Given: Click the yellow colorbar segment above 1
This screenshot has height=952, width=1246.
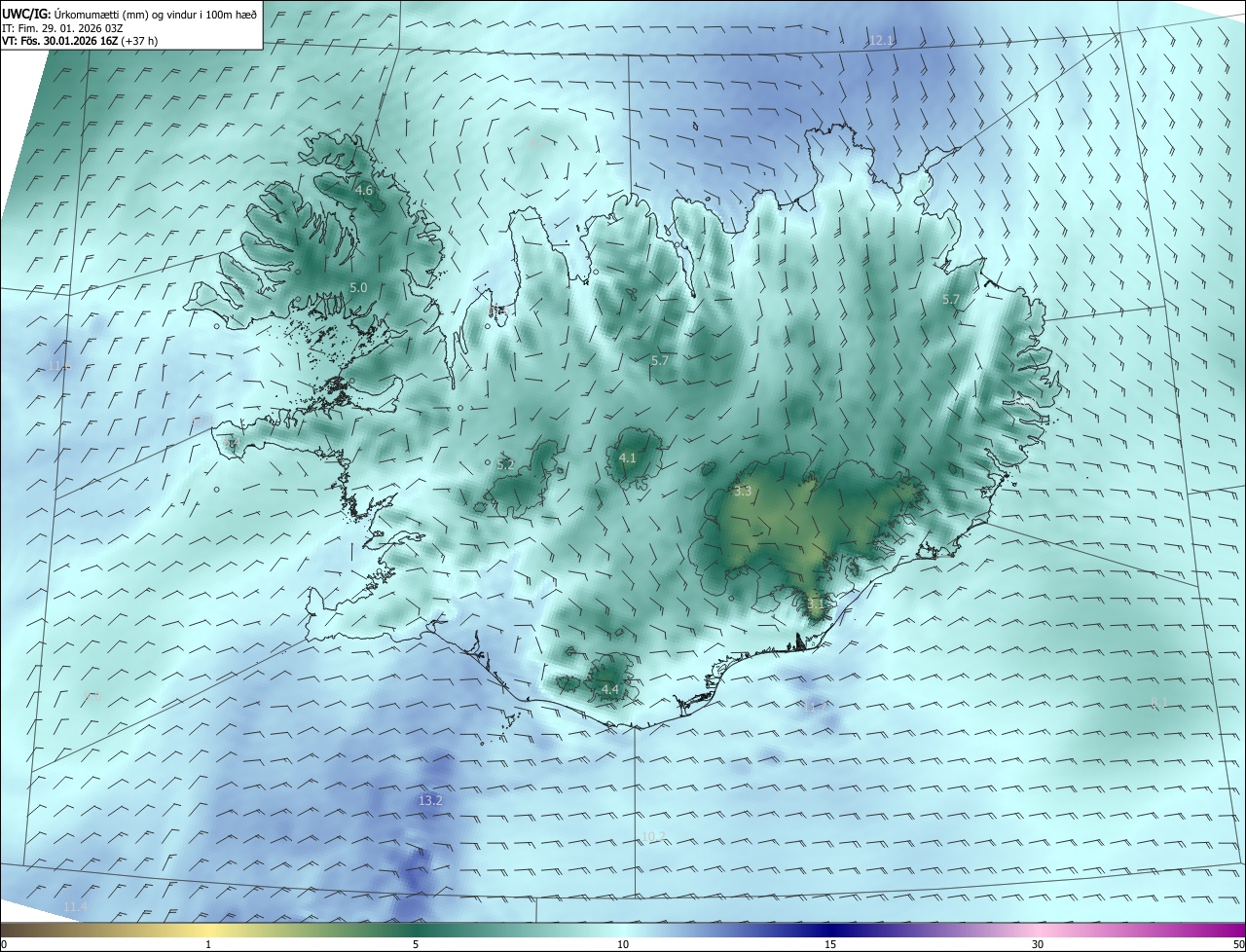Looking at the screenshot, I should (208, 930).
